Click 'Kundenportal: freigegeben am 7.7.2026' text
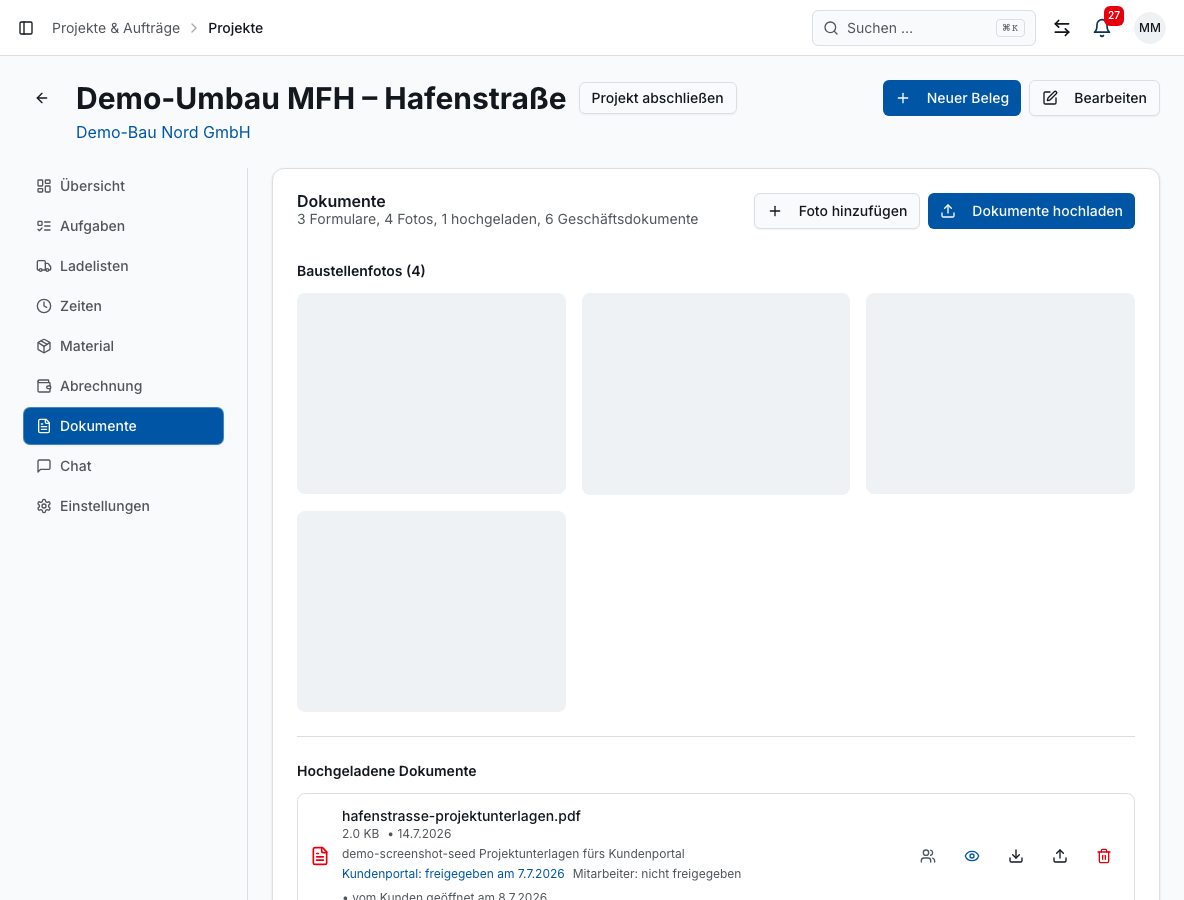1184x900 pixels. click(x=453, y=874)
